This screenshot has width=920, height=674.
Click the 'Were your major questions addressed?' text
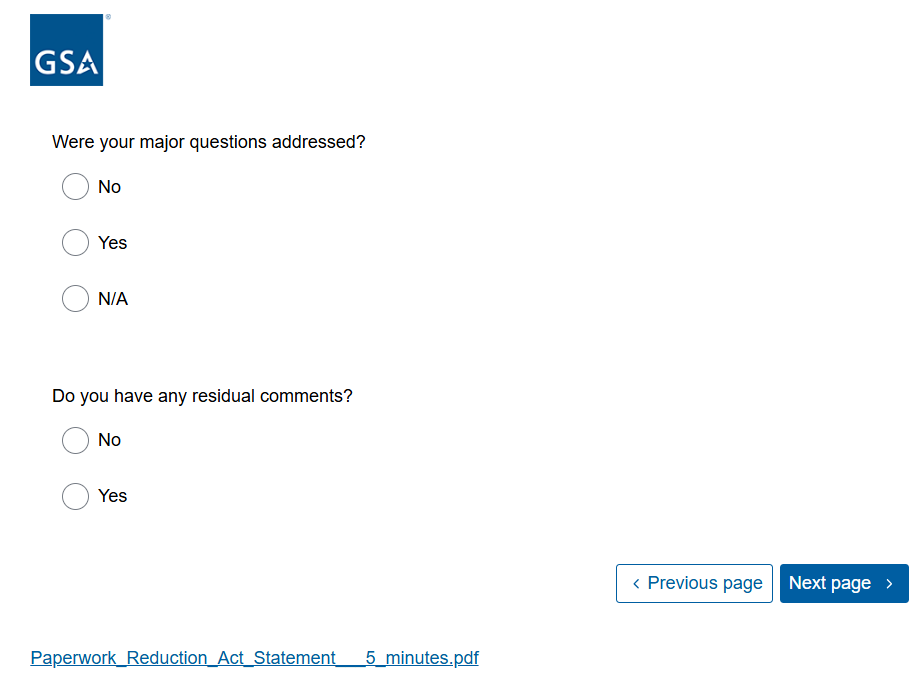[x=209, y=142]
